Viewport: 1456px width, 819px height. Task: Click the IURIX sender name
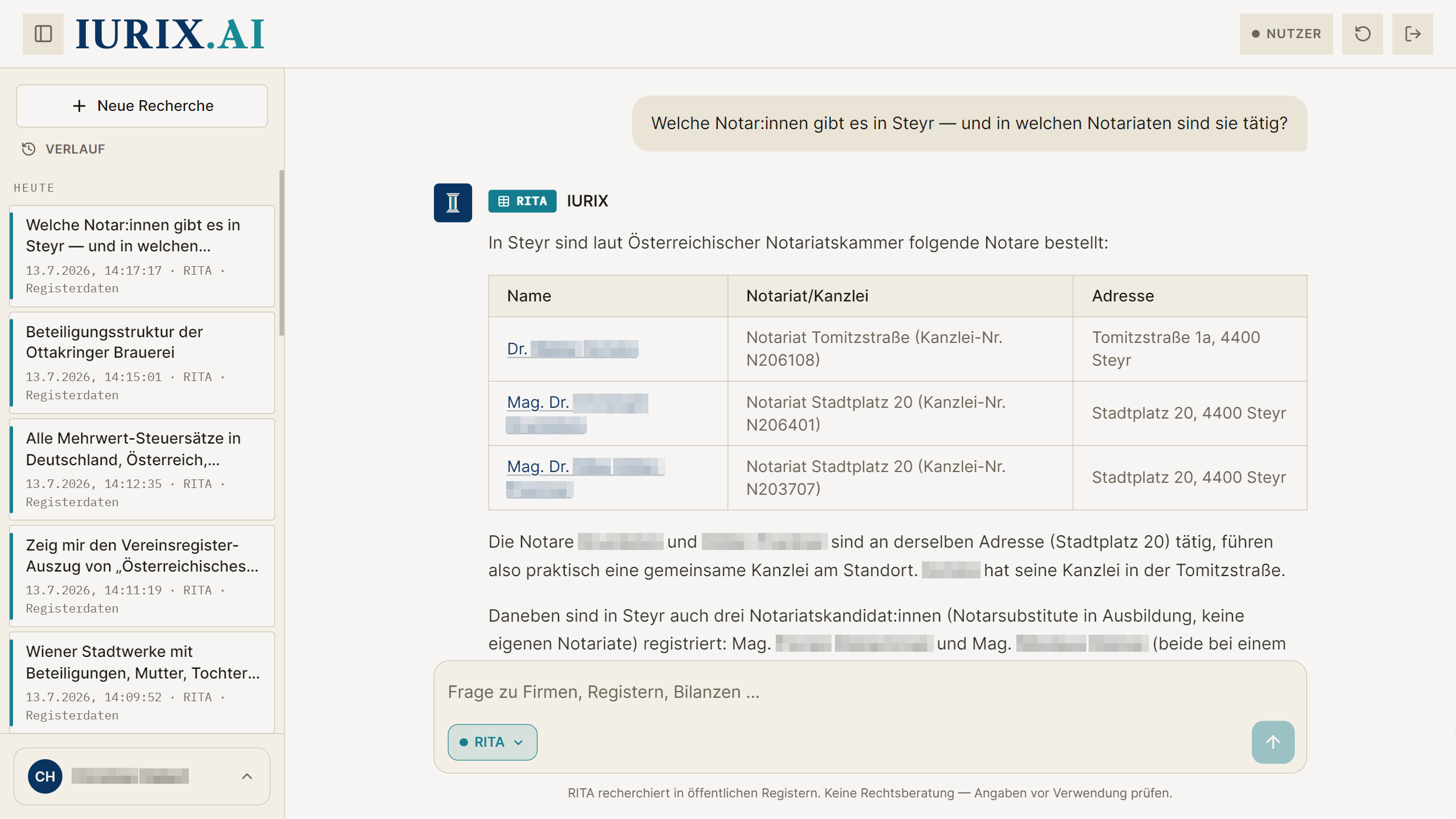588,201
